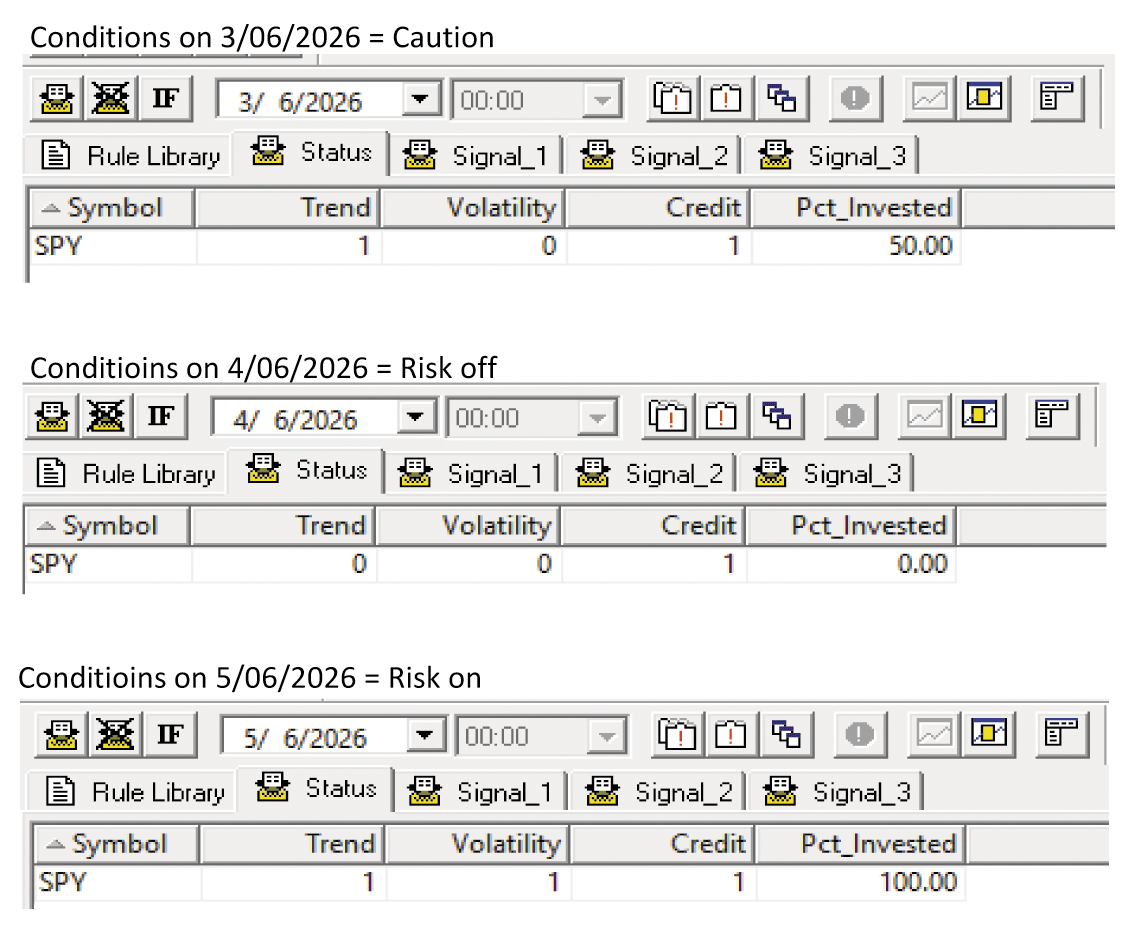Click Pct_Invested column header in the Risk on panel
This screenshot has width=1139, height=927.
[x=862, y=844]
